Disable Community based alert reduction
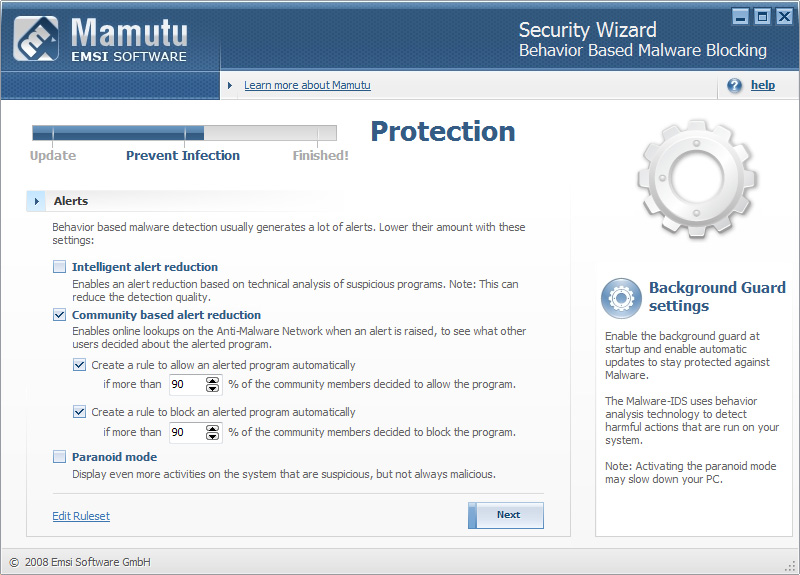This screenshot has width=800, height=575. coord(60,315)
